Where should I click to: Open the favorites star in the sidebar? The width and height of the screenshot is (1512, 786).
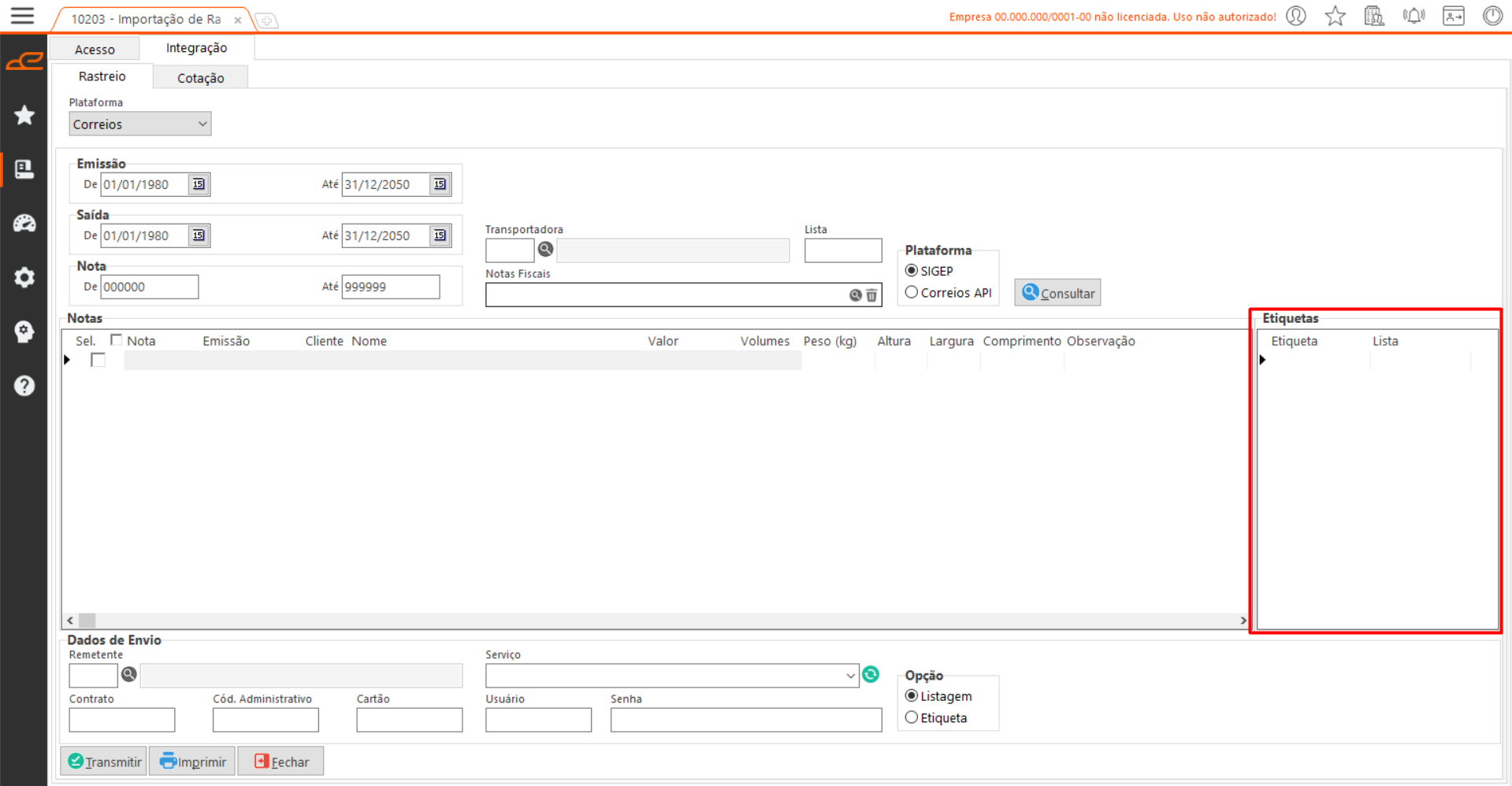pos(24,115)
